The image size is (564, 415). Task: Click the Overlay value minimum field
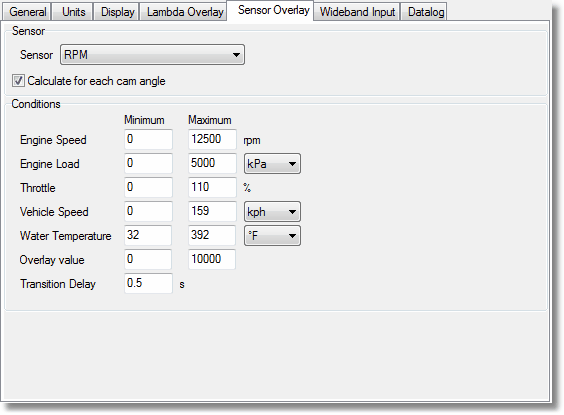148,259
